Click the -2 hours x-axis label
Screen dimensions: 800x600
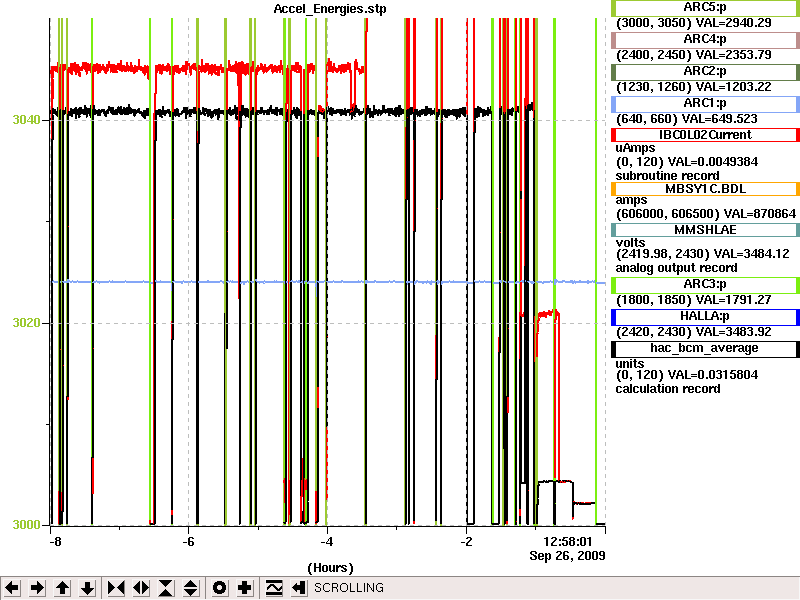coord(466,541)
